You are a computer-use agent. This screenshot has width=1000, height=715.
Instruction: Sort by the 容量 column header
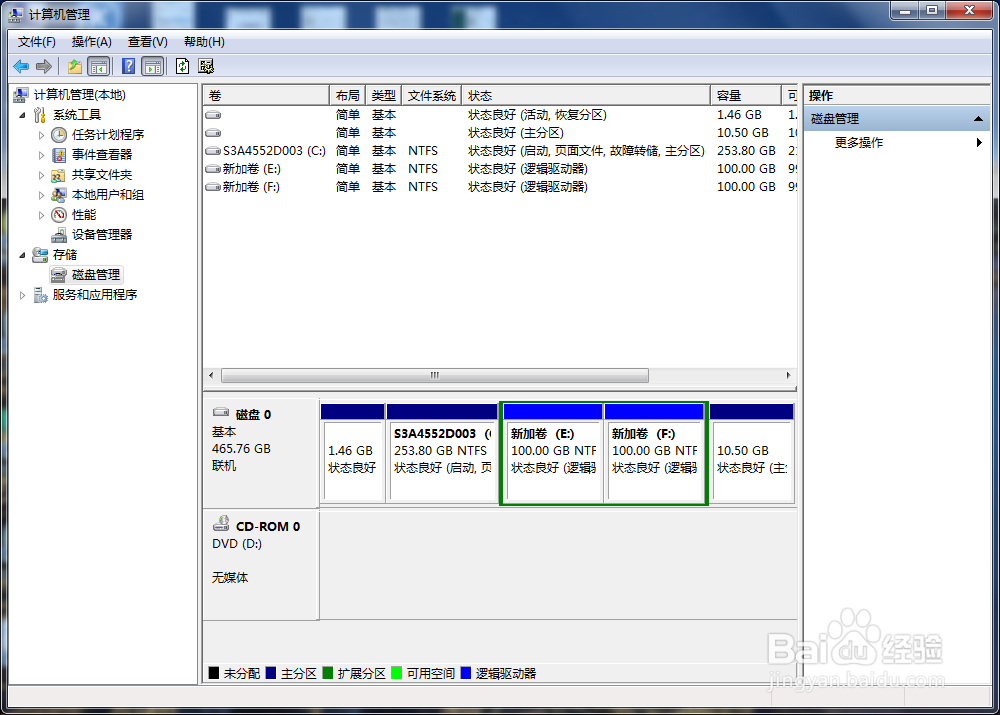[746, 96]
